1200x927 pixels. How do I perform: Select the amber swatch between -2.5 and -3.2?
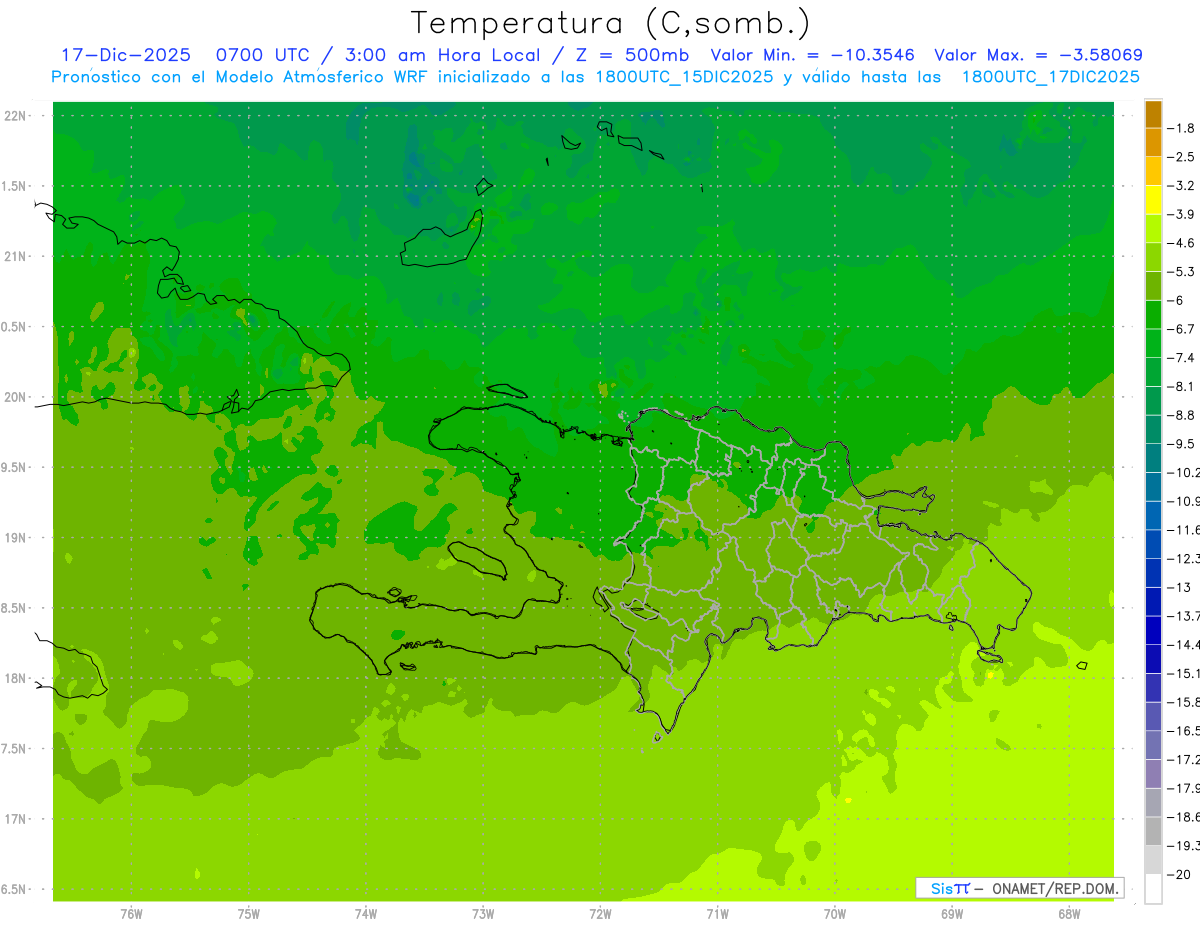coord(1153,171)
